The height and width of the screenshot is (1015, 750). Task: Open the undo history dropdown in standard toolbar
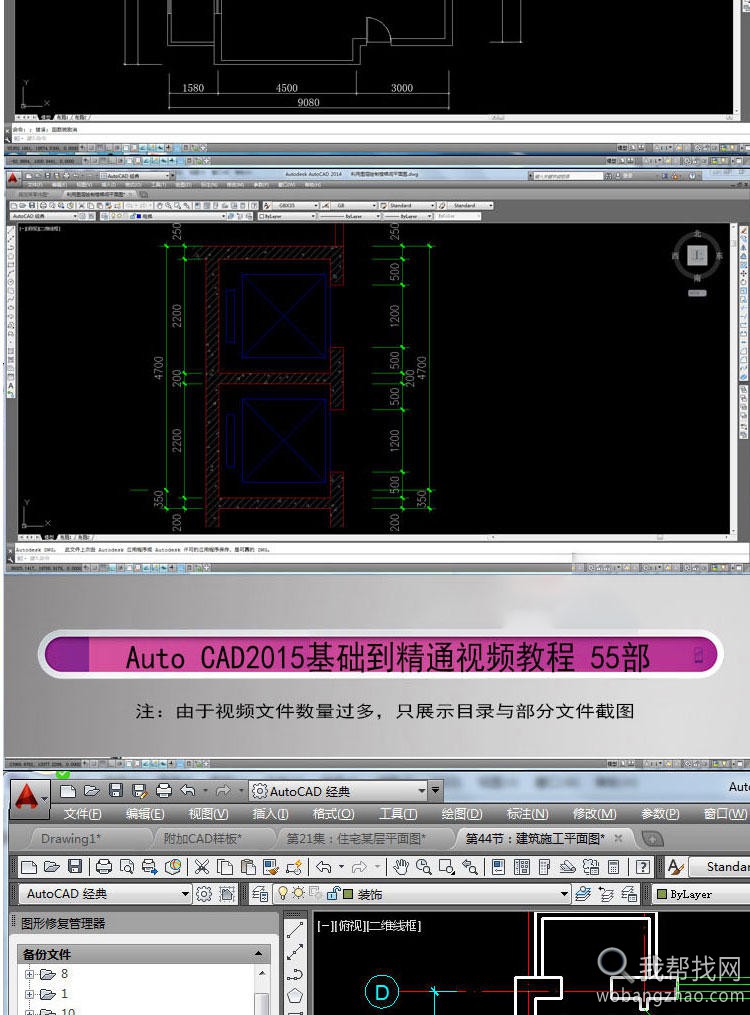(341, 867)
